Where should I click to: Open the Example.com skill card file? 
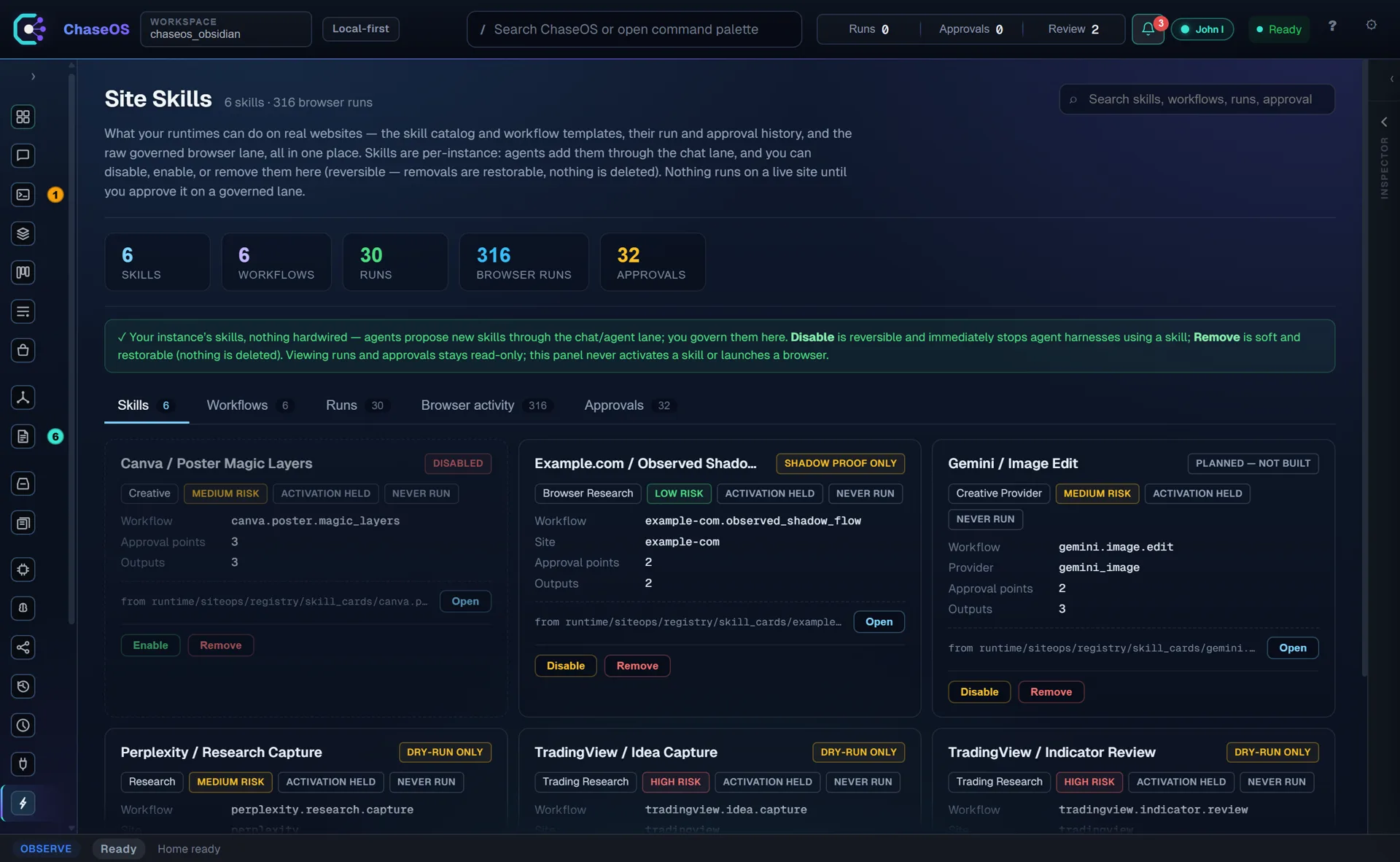879,622
